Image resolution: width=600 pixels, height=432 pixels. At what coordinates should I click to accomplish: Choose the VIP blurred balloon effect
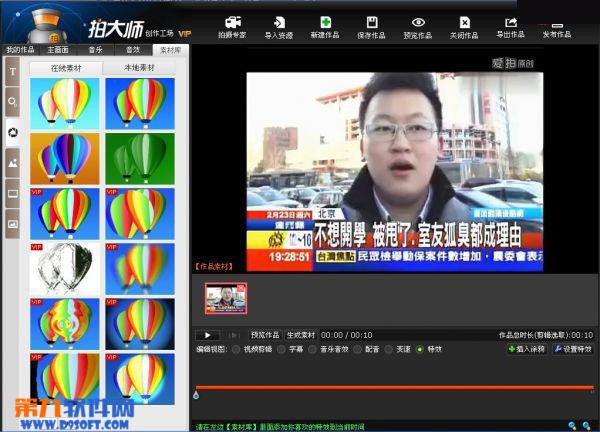(x=140, y=269)
